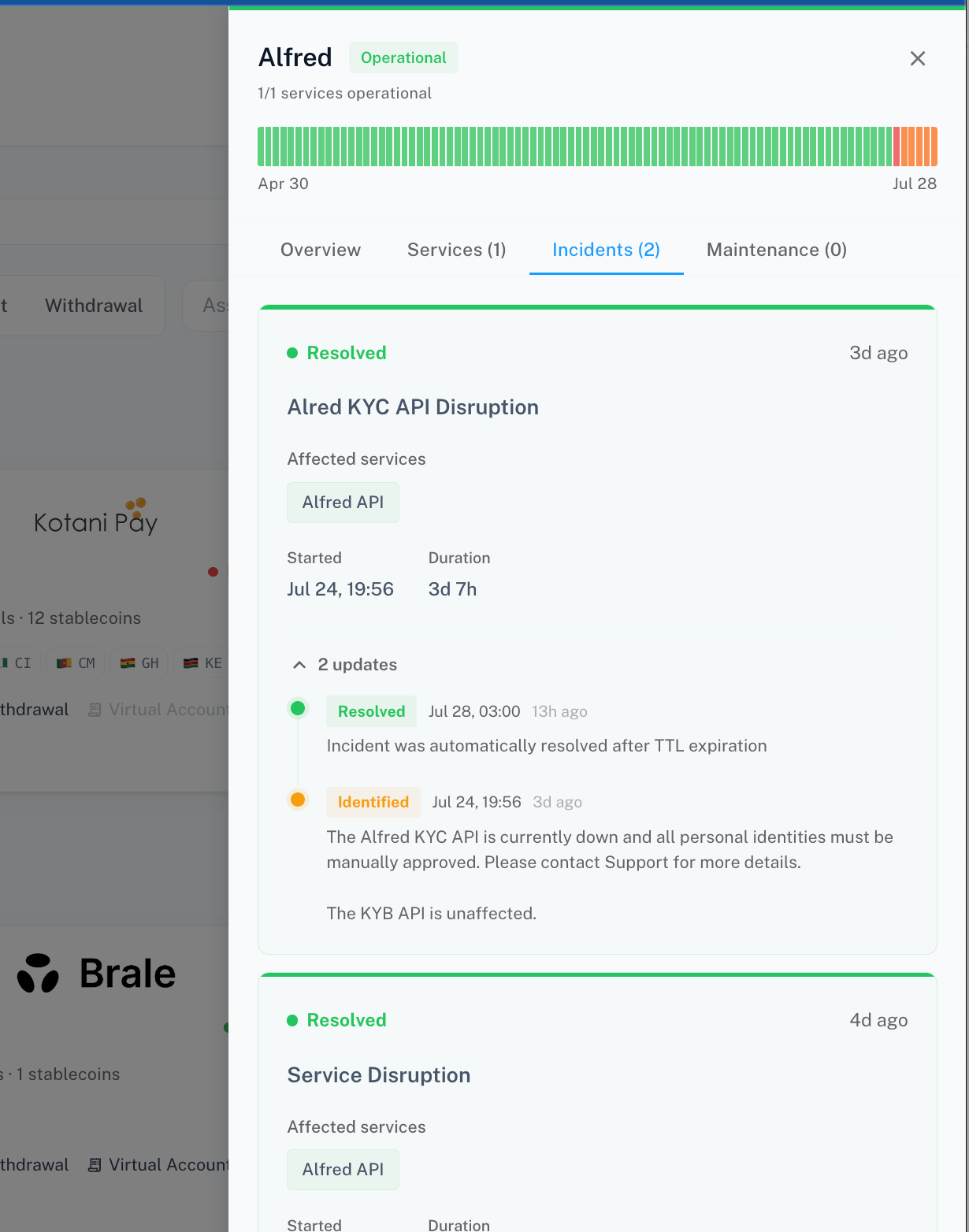Click red status dot on Kotani Pay card

tap(213, 572)
